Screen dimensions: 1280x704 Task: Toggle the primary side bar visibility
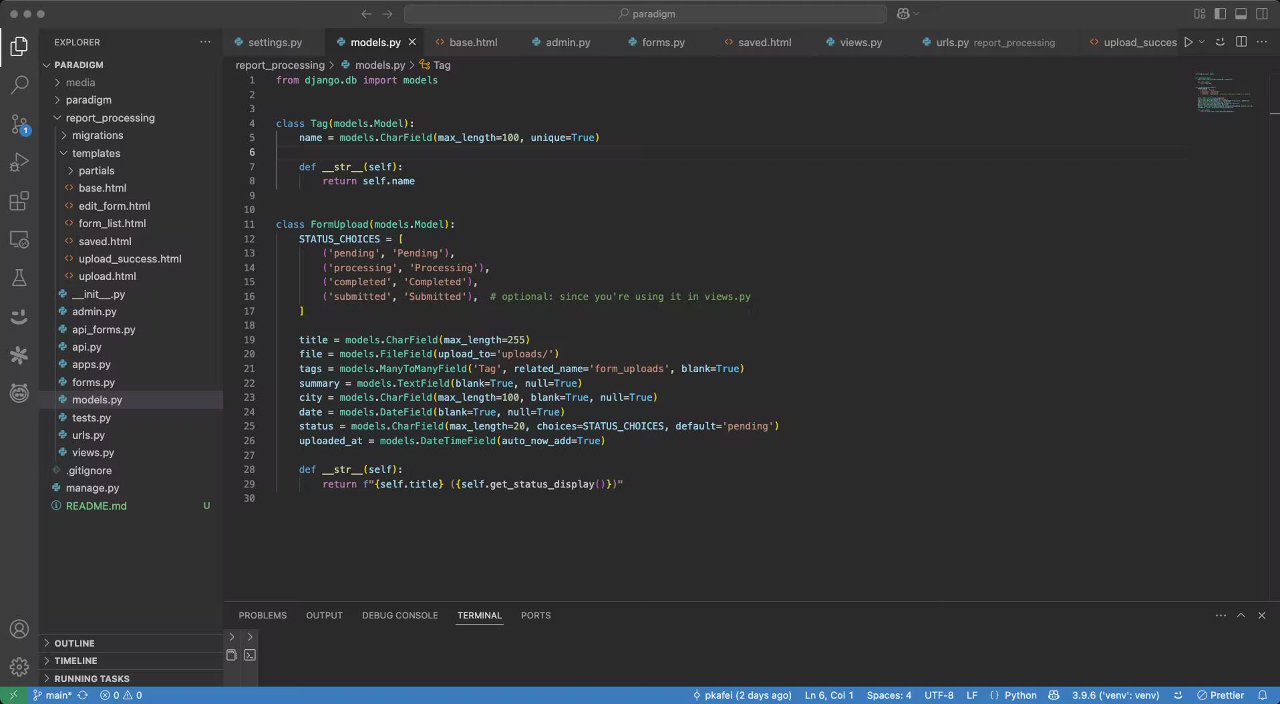(x=1221, y=14)
